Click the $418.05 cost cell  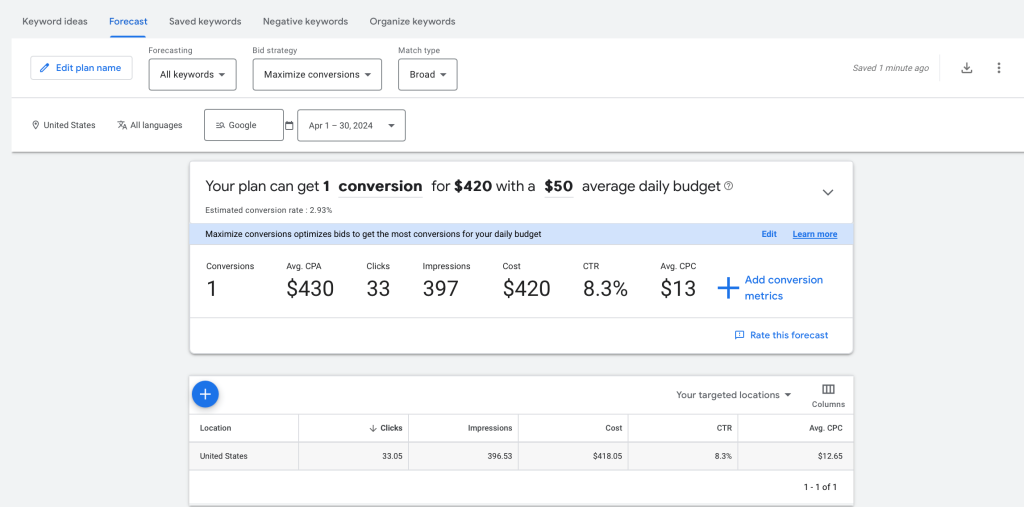pos(607,456)
